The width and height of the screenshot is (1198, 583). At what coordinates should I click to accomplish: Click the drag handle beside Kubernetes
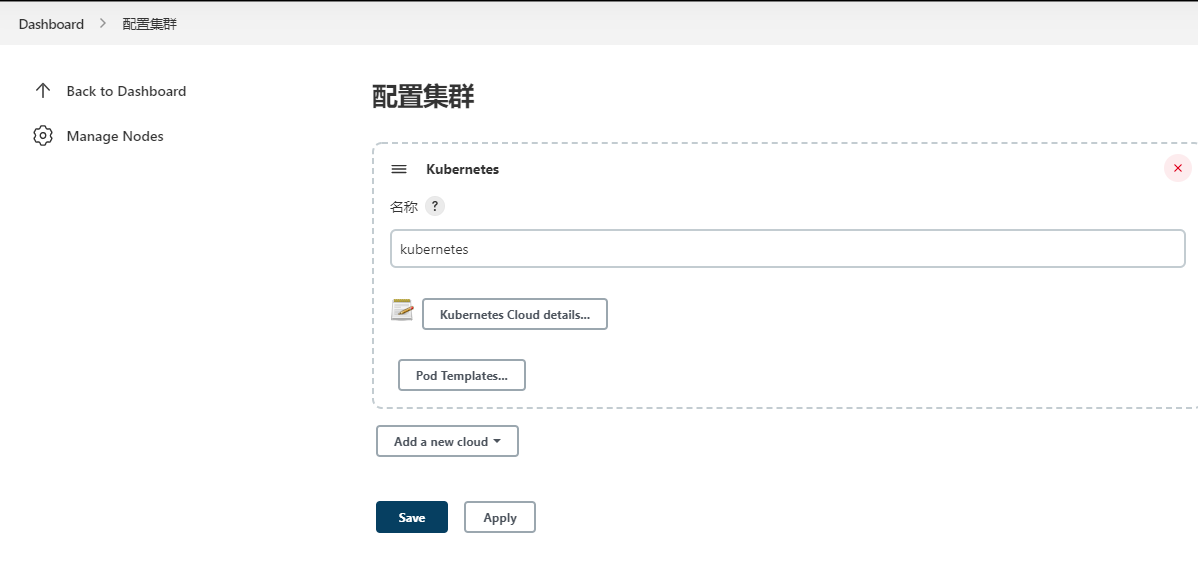pyautogui.click(x=399, y=169)
